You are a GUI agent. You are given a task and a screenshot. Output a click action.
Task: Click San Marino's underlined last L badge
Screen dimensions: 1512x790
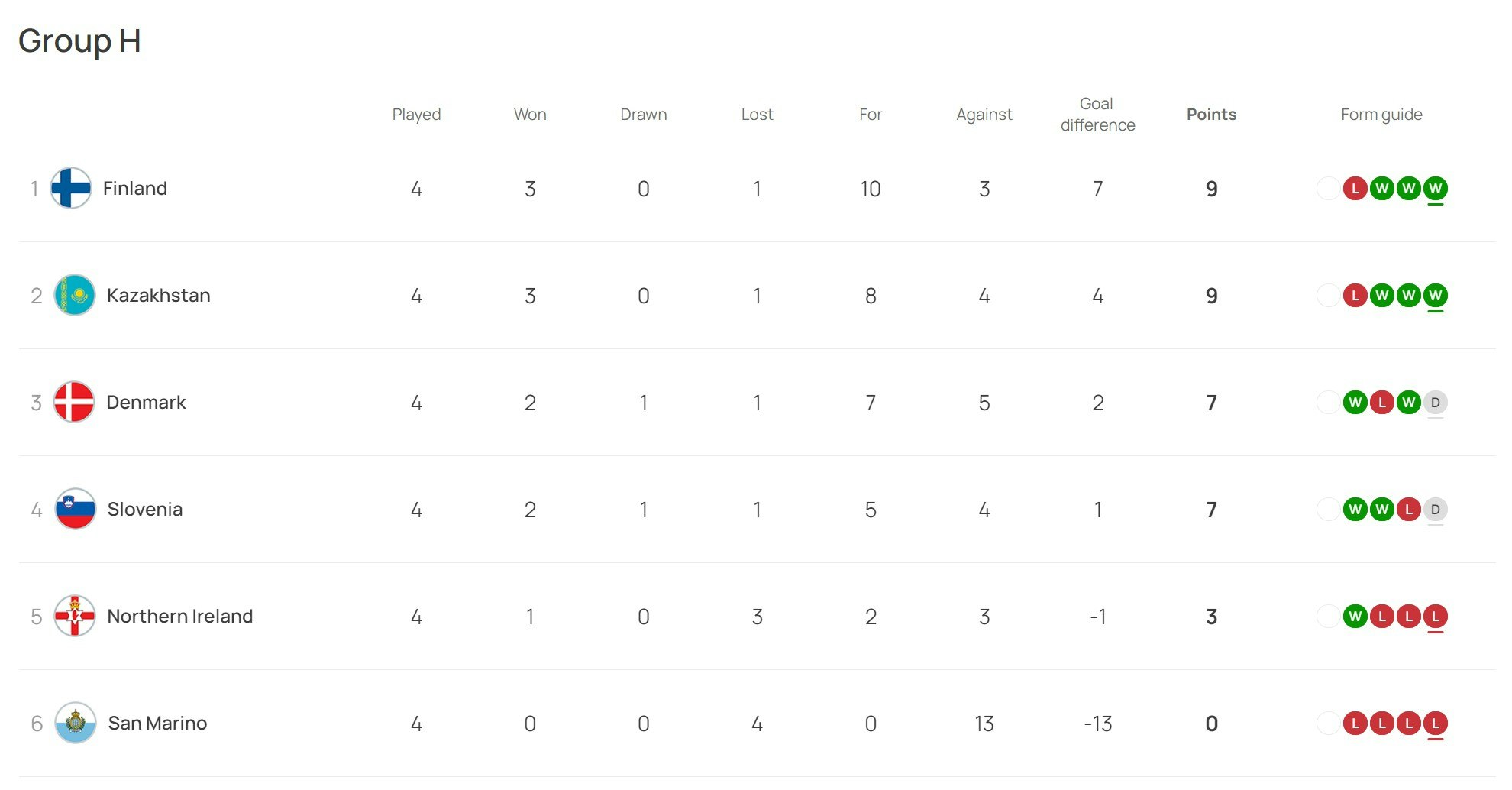click(x=1435, y=723)
